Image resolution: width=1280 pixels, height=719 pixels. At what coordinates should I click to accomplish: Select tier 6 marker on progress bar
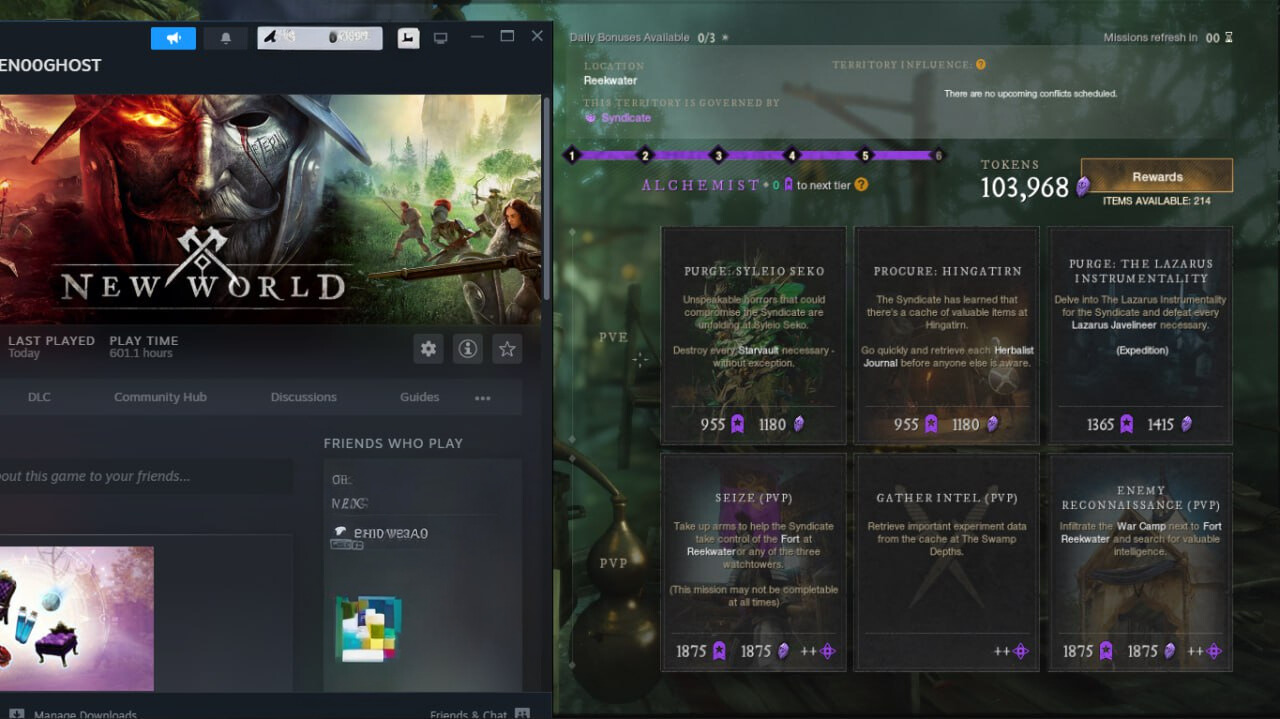tap(938, 155)
